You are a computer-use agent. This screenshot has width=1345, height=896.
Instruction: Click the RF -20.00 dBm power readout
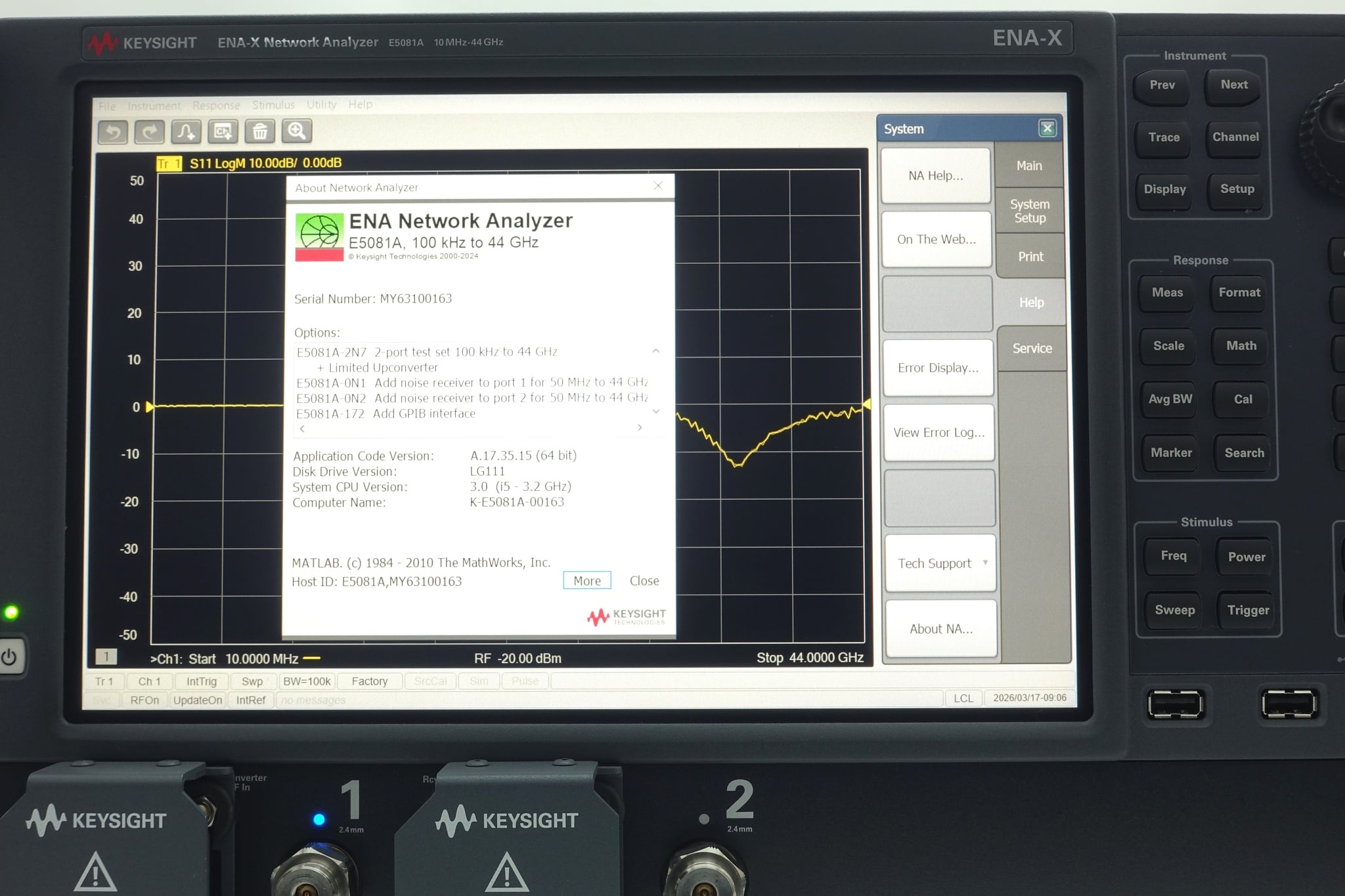pyautogui.click(x=518, y=658)
